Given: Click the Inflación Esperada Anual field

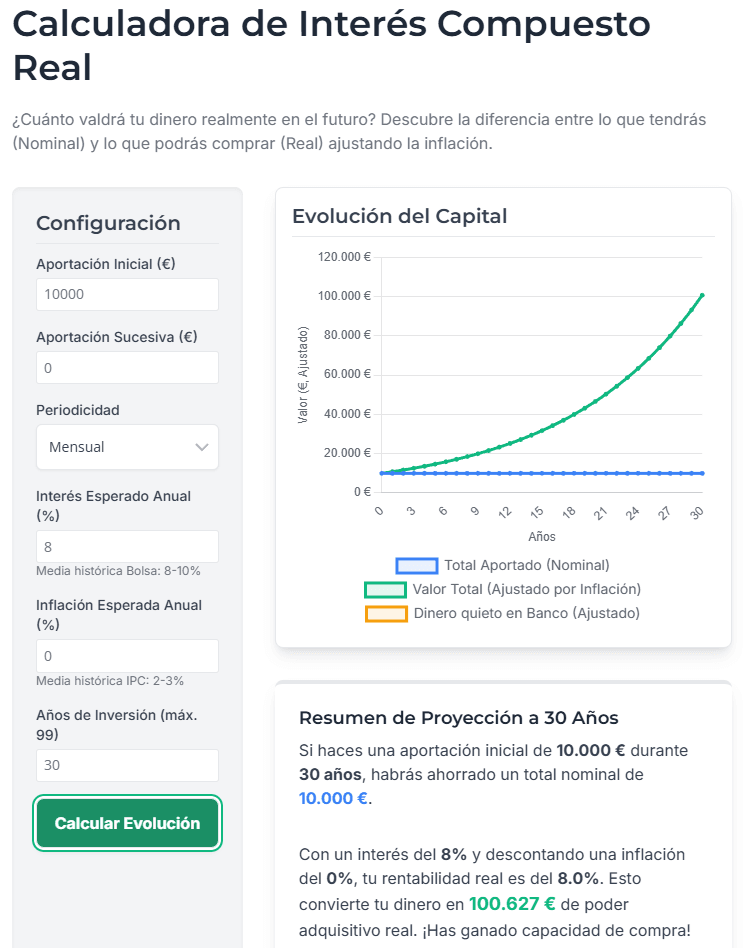Looking at the screenshot, I should (127, 655).
